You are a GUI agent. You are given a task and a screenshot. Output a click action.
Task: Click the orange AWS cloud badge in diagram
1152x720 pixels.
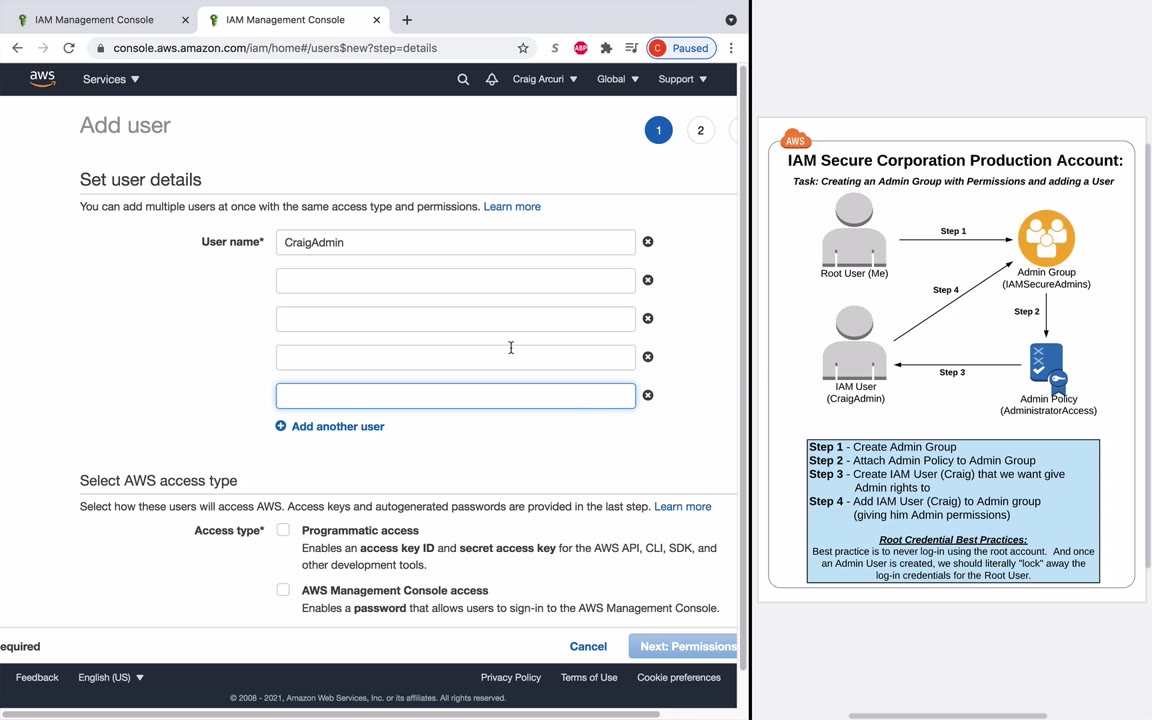click(x=795, y=138)
